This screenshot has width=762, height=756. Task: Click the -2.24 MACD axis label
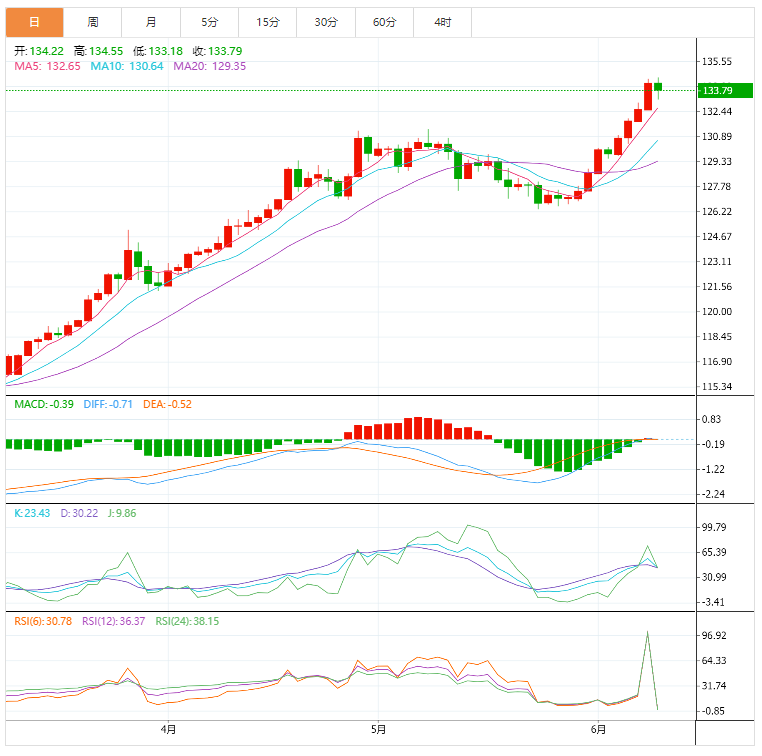coord(713,494)
